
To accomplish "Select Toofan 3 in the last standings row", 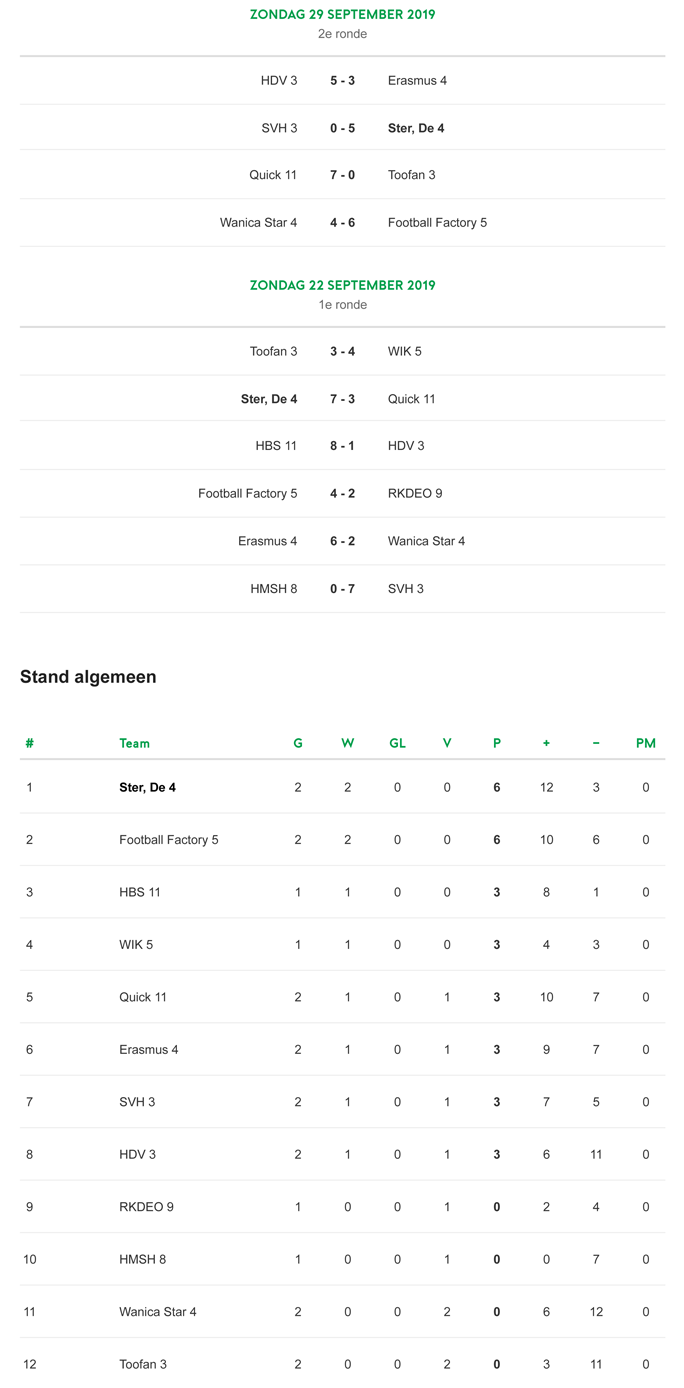I will coord(143,1364).
